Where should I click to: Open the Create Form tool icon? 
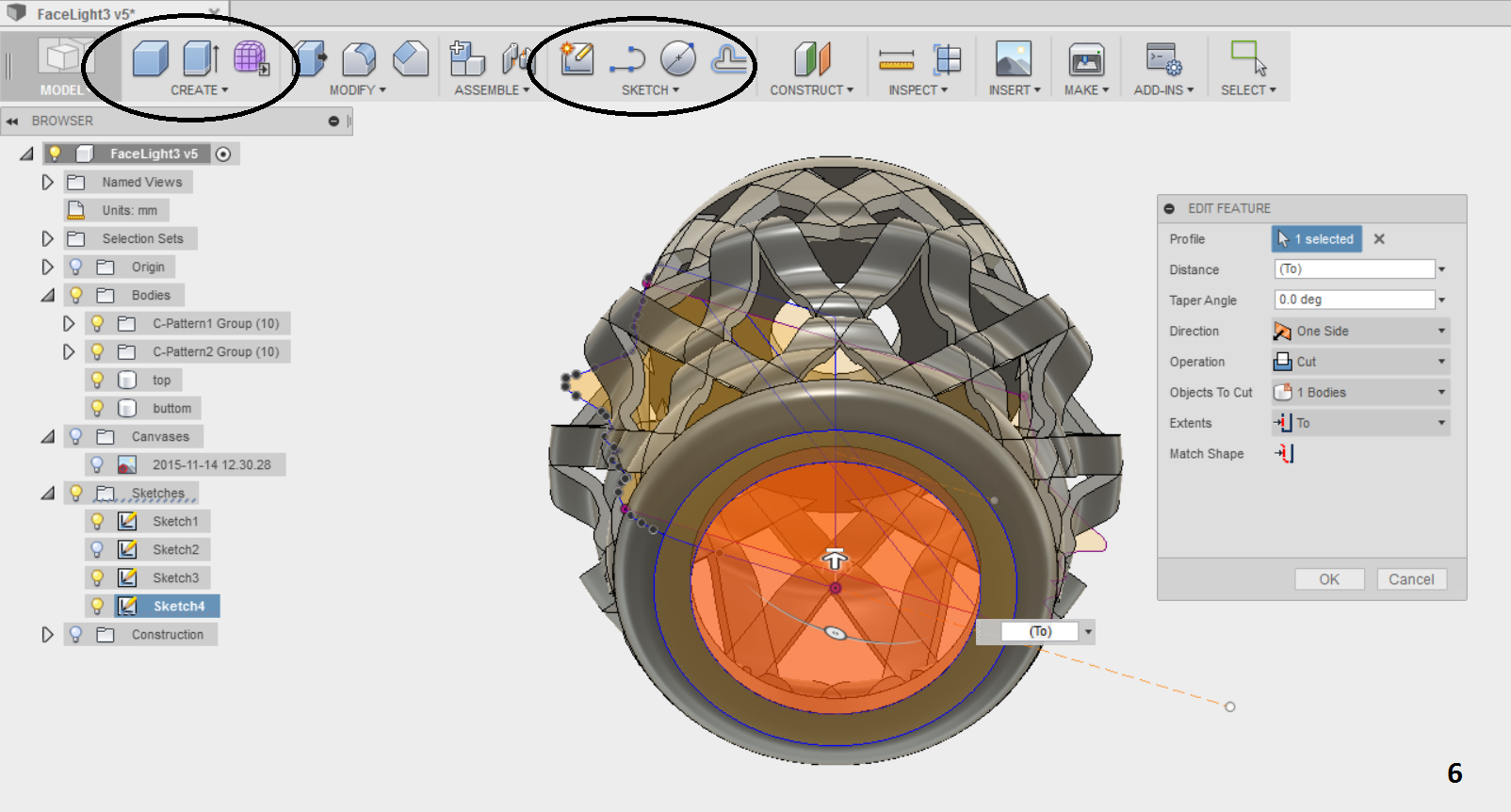(x=251, y=58)
